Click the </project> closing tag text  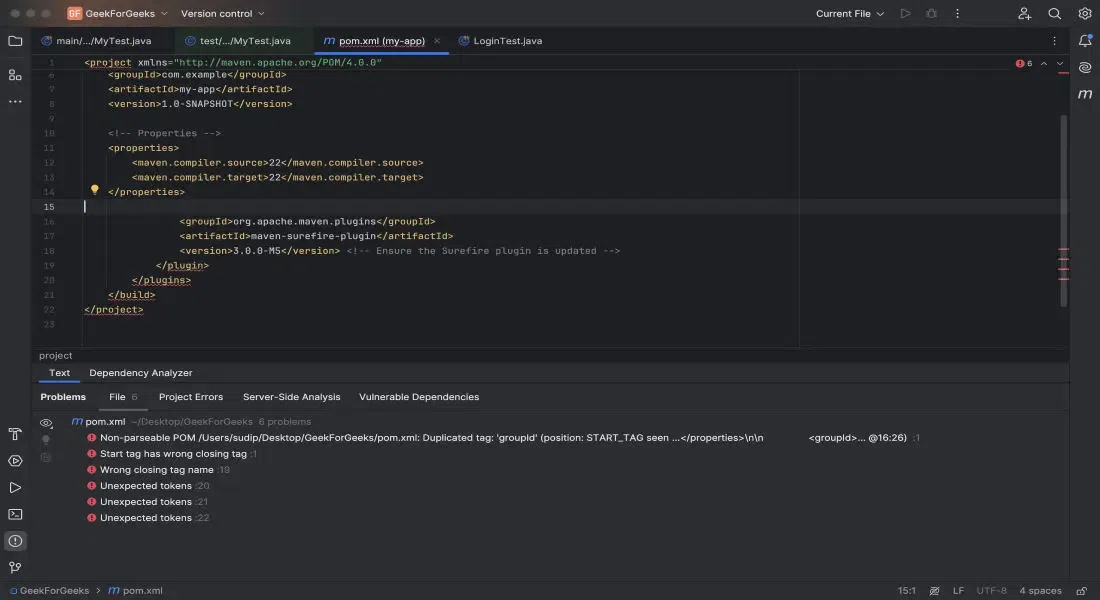[114, 309]
